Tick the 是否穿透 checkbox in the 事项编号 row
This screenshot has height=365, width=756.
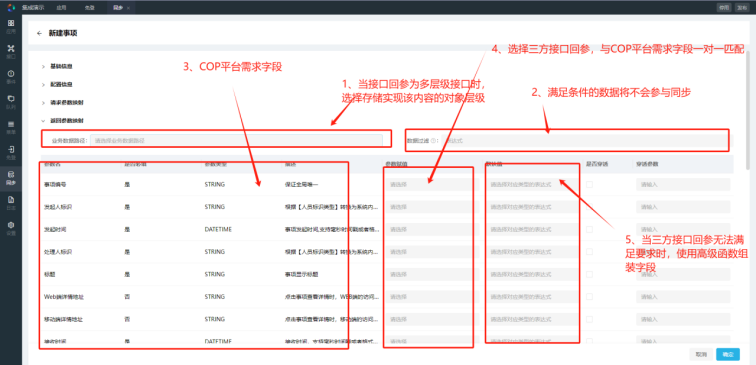(589, 184)
